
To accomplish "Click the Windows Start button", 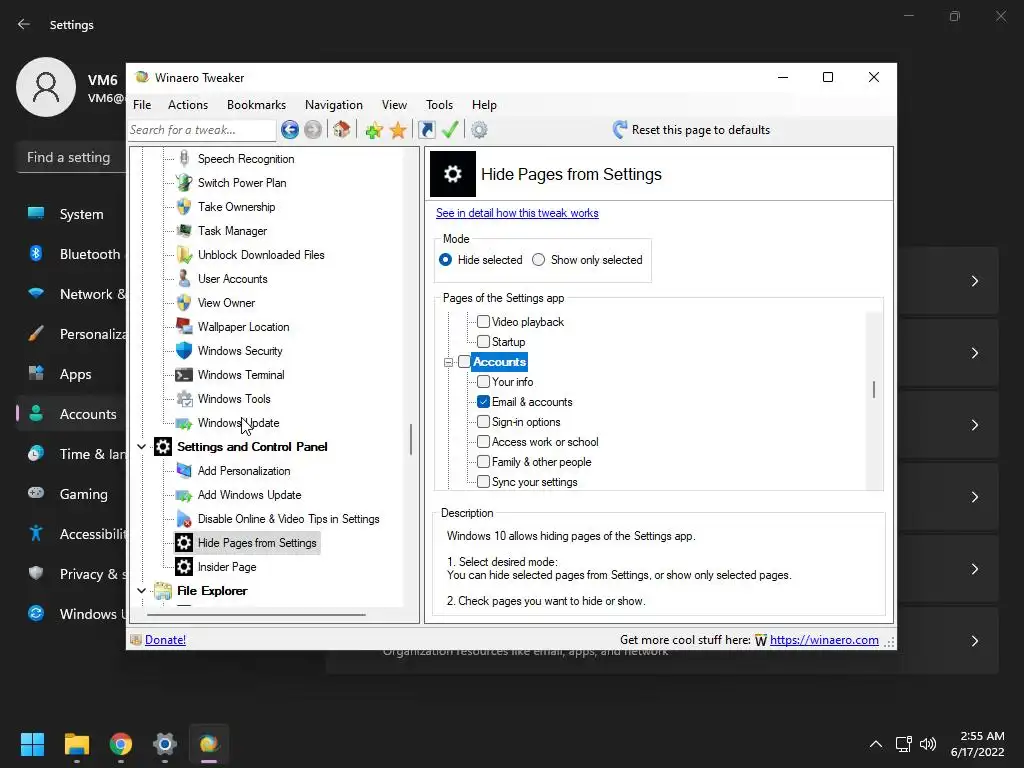I will point(33,744).
